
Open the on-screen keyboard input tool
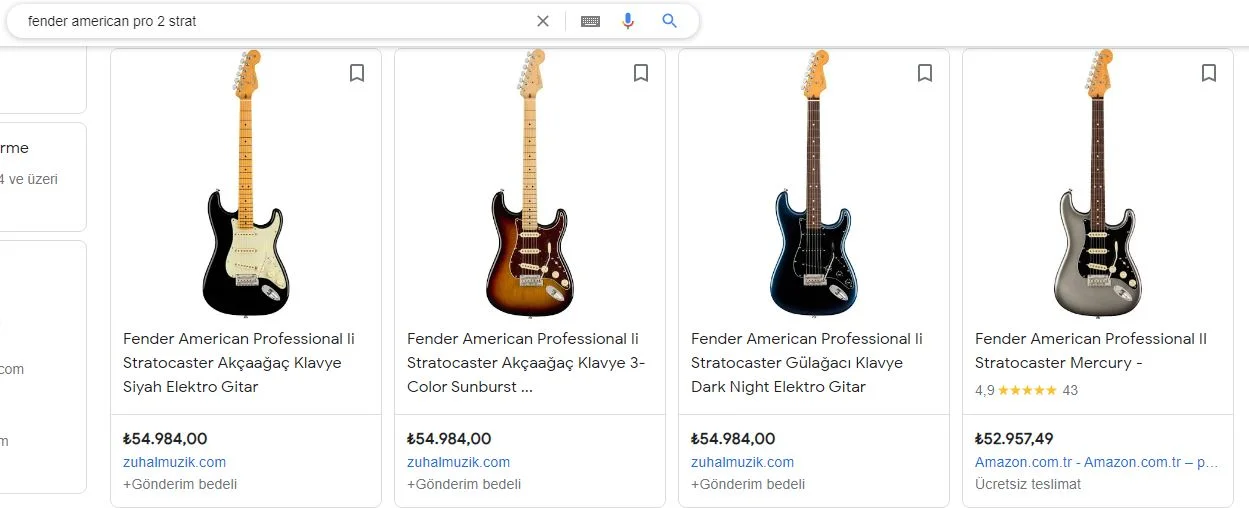pyautogui.click(x=590, y=21)
